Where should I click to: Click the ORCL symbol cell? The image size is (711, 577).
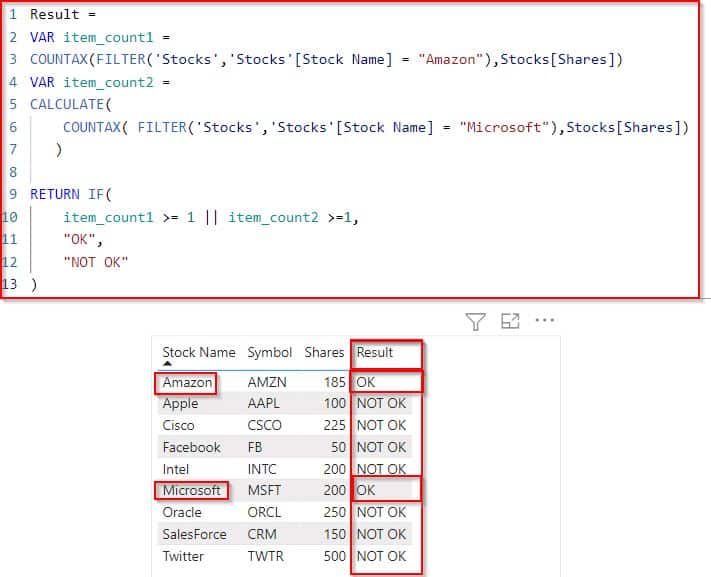(264, 512)
